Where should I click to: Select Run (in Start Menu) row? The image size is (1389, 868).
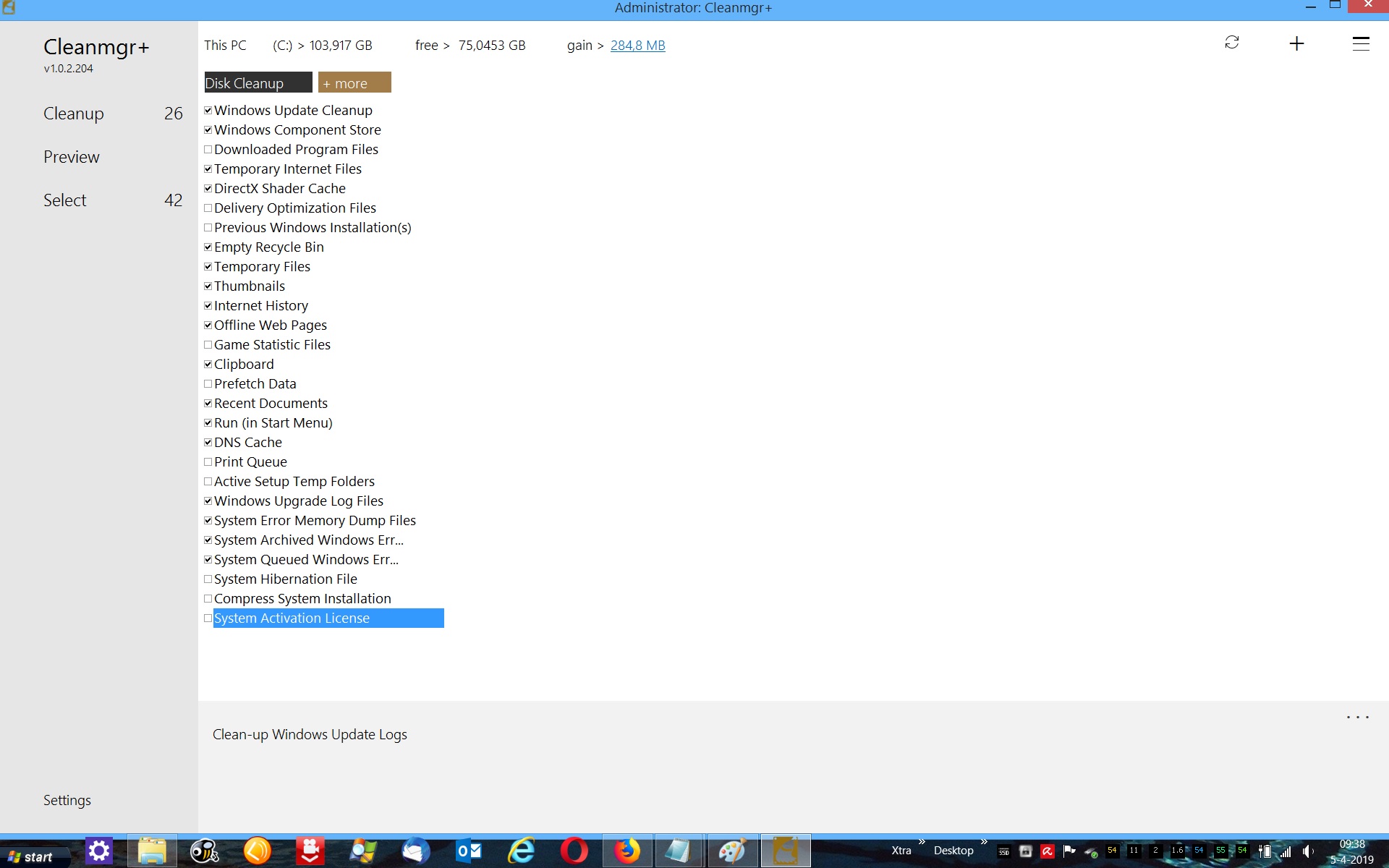[x=273, y=423]
